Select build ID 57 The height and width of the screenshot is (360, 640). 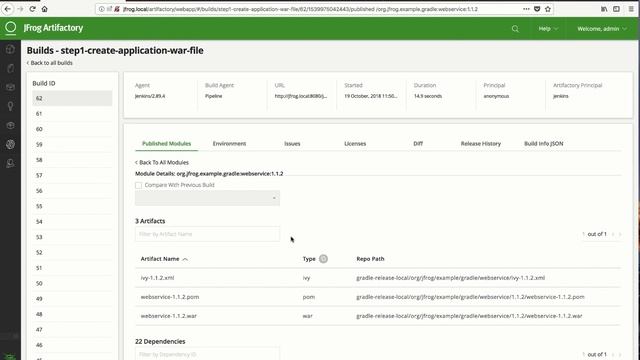[72, 176]
